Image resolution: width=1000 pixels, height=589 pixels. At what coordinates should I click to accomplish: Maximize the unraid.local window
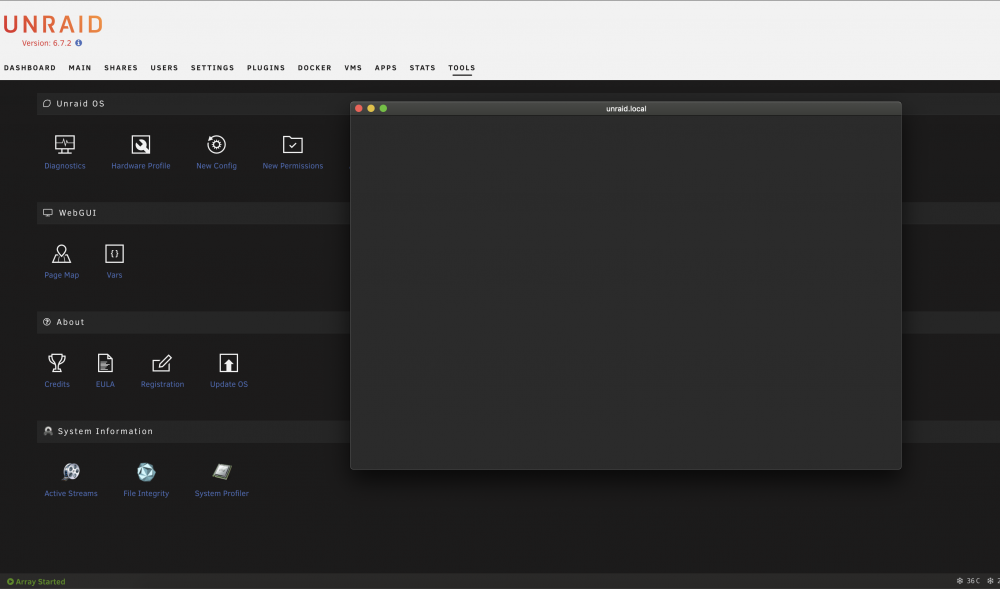383,108
